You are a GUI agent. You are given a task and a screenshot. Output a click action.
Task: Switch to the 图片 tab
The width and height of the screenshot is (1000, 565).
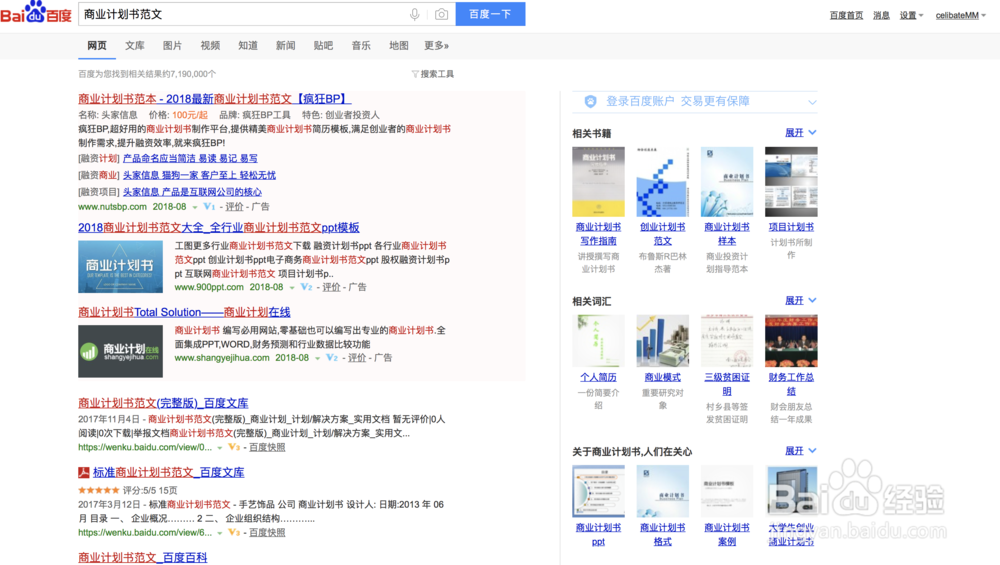[172, 46]
